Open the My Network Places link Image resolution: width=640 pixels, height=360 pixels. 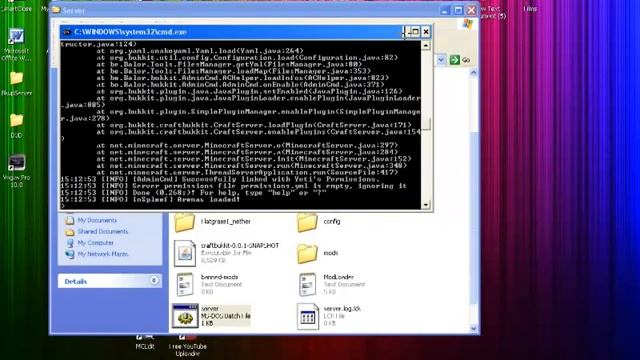[x=102, y=254]
